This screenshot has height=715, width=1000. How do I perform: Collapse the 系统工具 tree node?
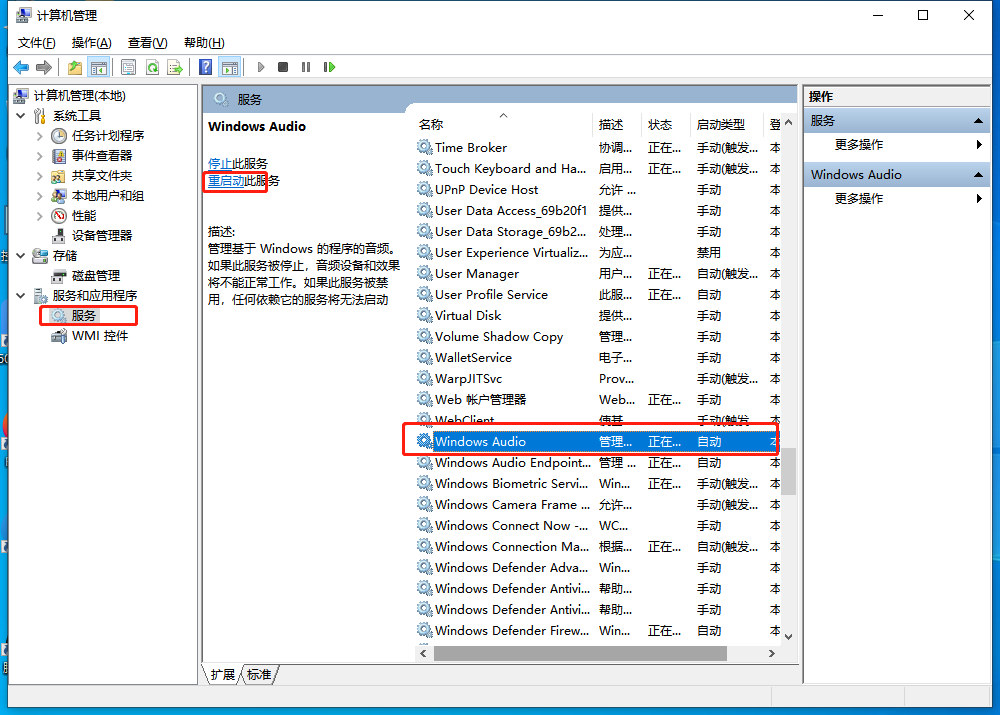[21, 116]
